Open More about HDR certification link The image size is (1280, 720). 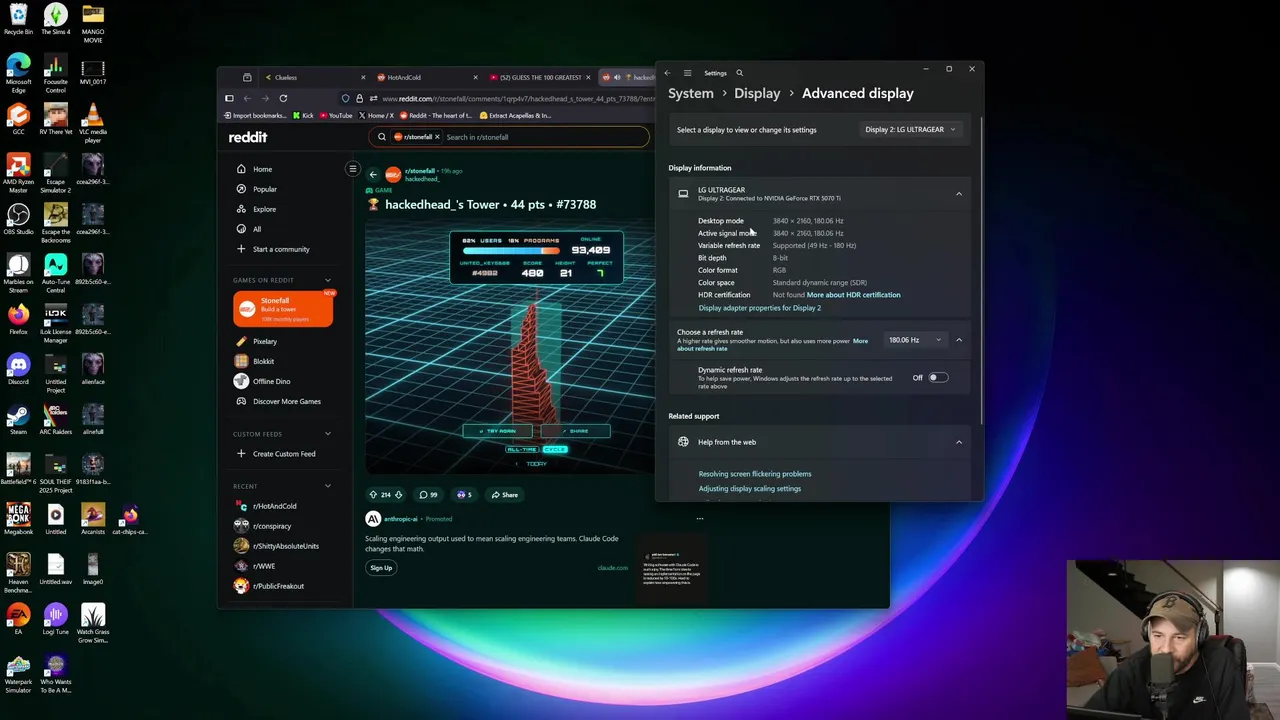tap(853, 295)
